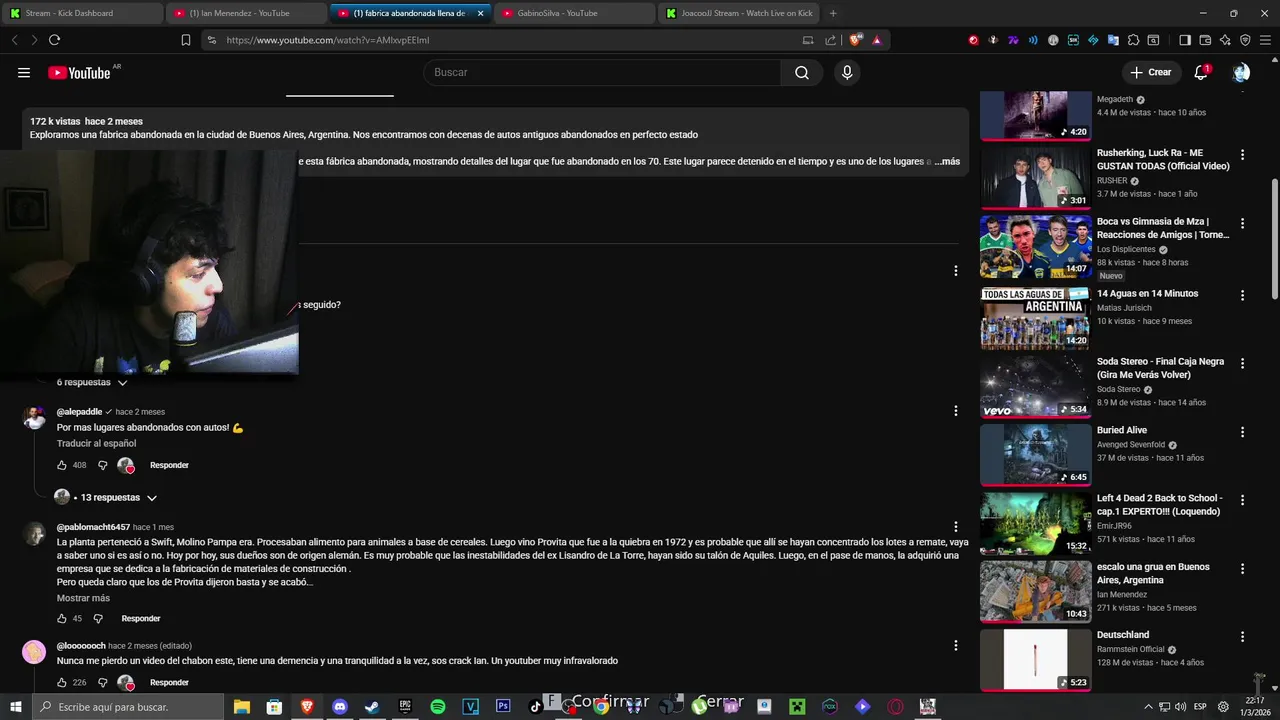
Task: Open Steam from the taskbar
Action: (371, 707)
